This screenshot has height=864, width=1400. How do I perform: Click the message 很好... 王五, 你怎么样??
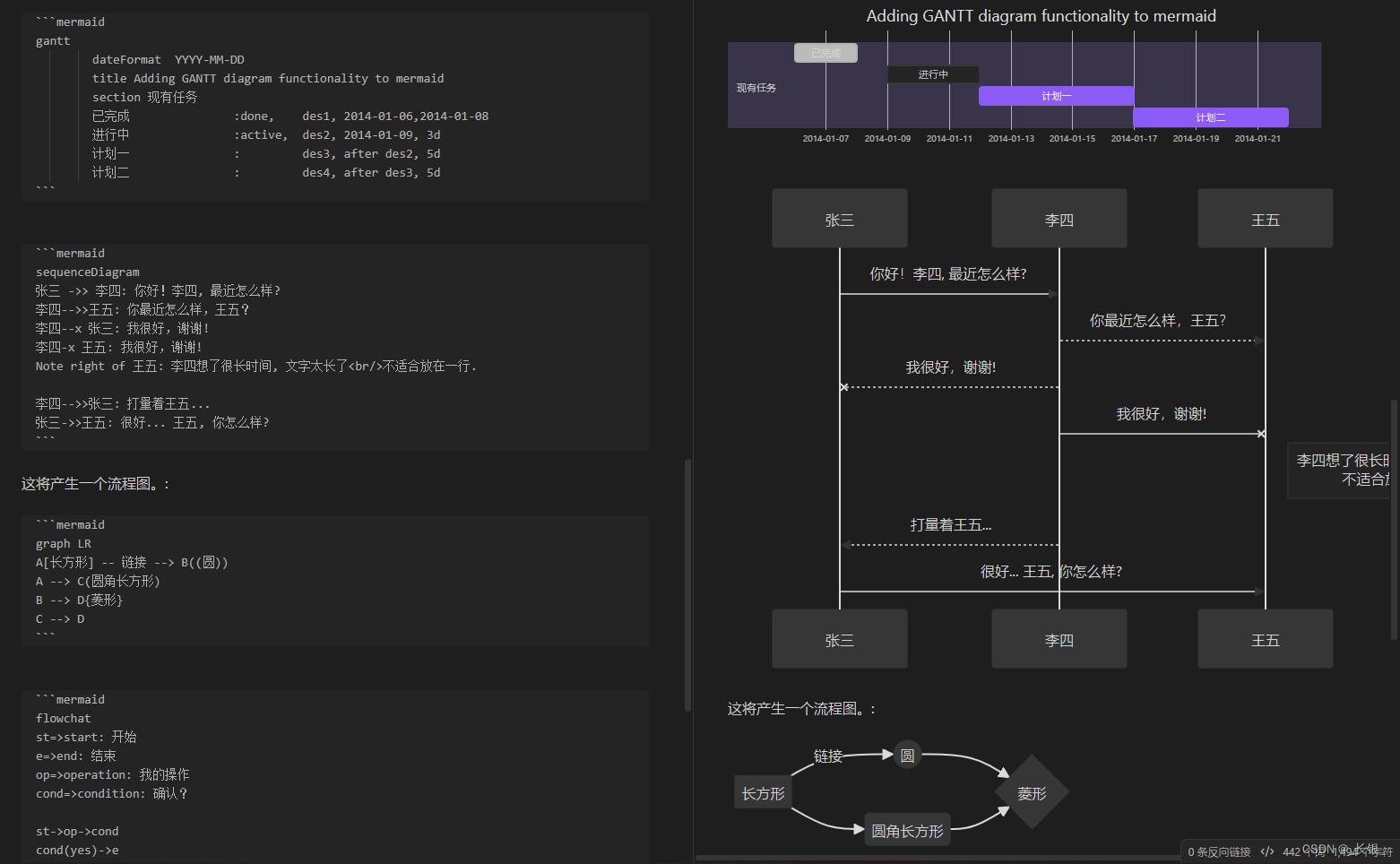[x=1051, y=572]
